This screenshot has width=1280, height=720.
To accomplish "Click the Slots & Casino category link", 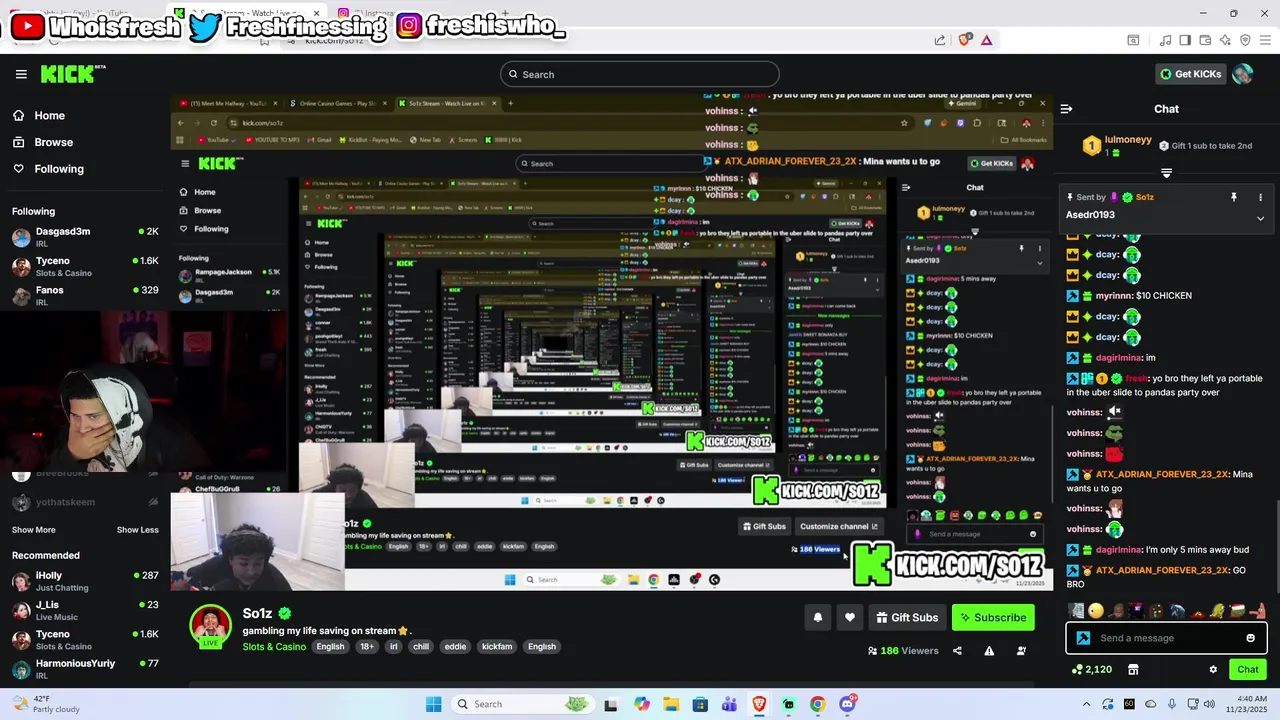I will [274, 647].
